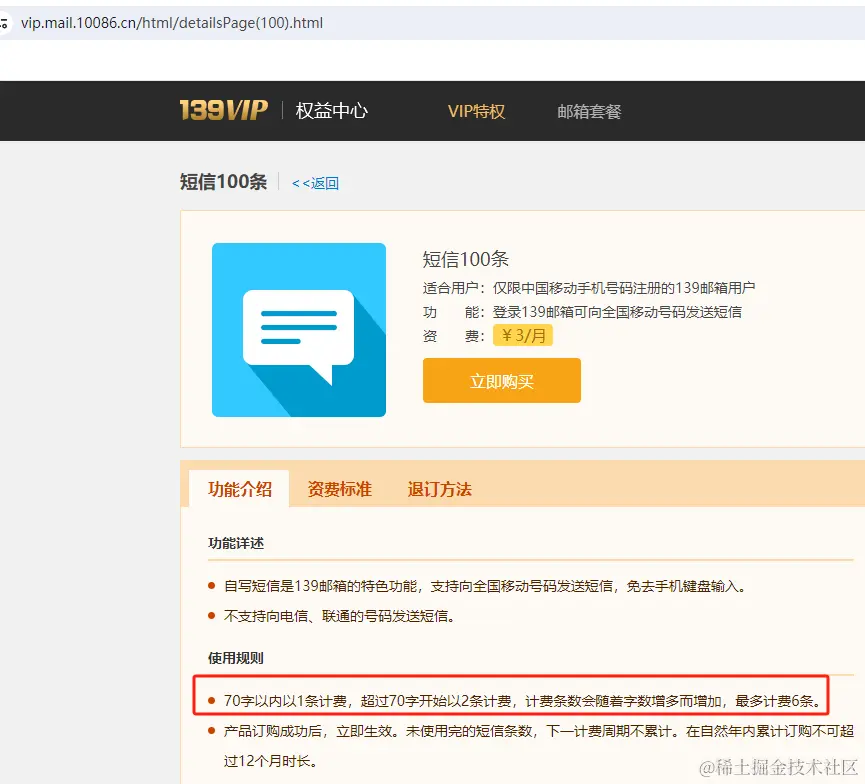Switch to the 功能介绍 tab

239,489
